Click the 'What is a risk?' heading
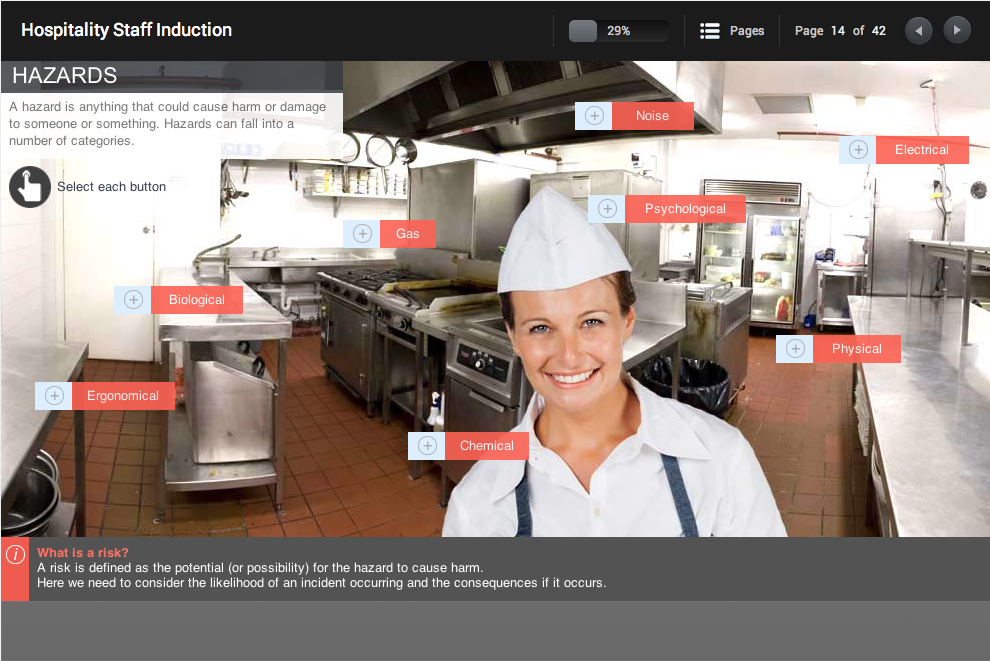The height and width of the screenshot is (661, 990). [83, 552]
